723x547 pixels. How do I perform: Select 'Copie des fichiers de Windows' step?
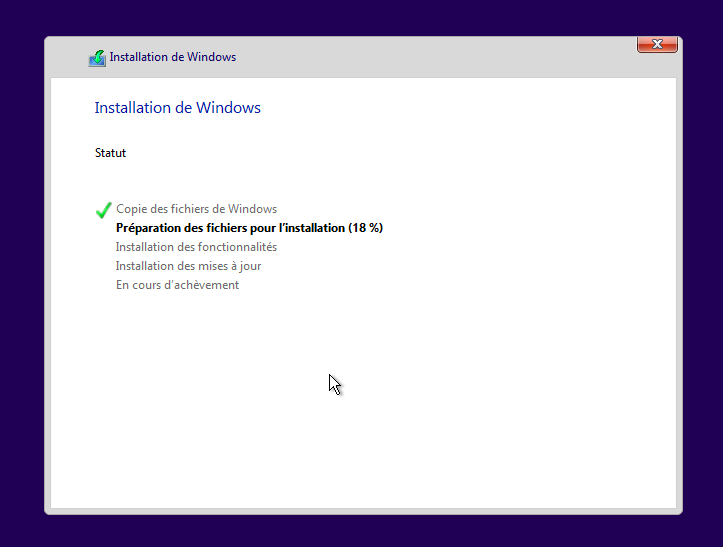(196, 209)
